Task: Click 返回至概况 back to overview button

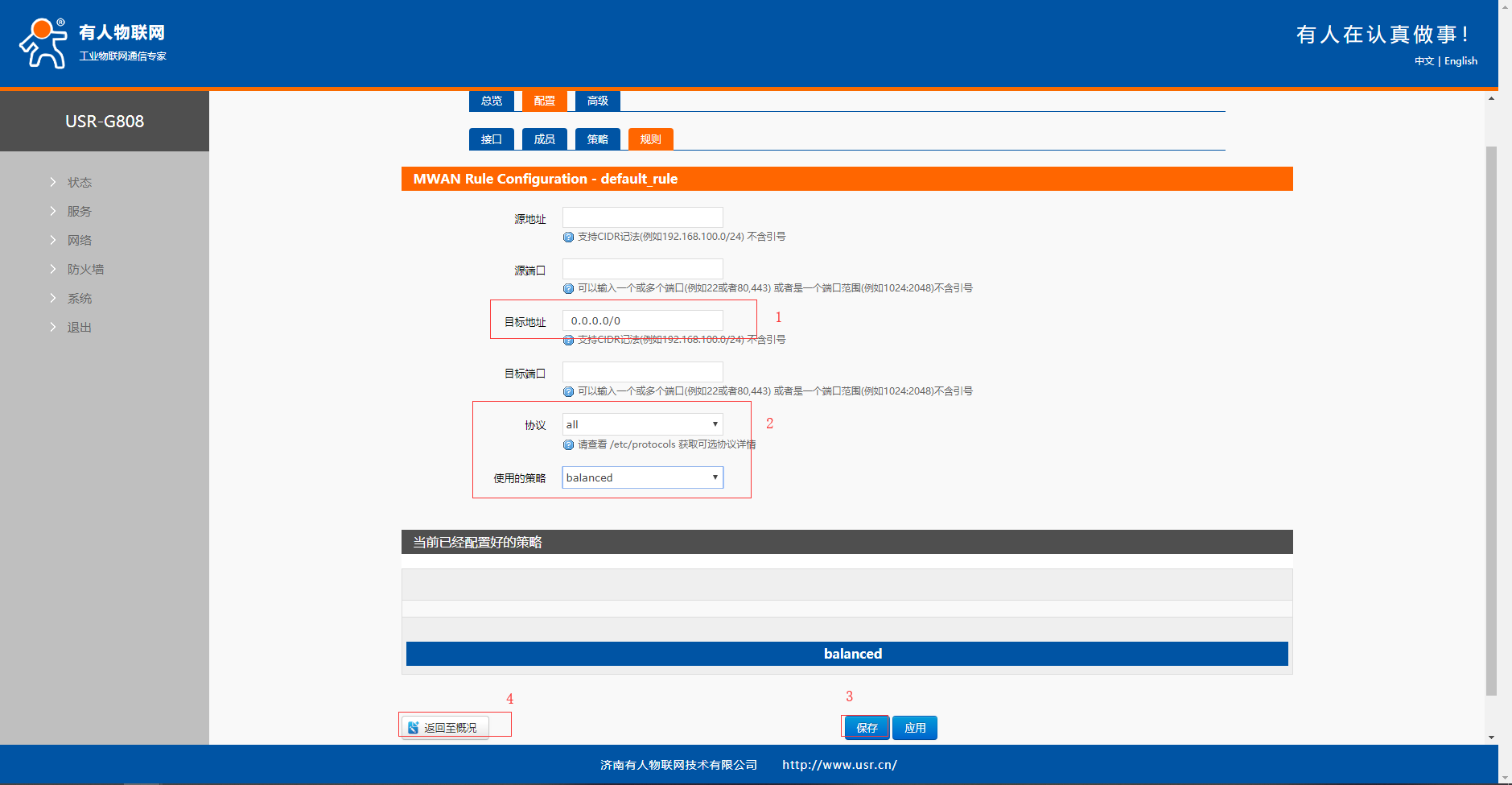Action: pos(445,728)
